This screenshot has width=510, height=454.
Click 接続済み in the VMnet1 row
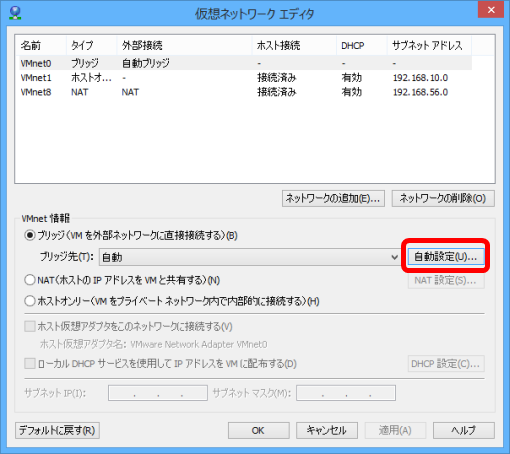click(x=277, y=78)
